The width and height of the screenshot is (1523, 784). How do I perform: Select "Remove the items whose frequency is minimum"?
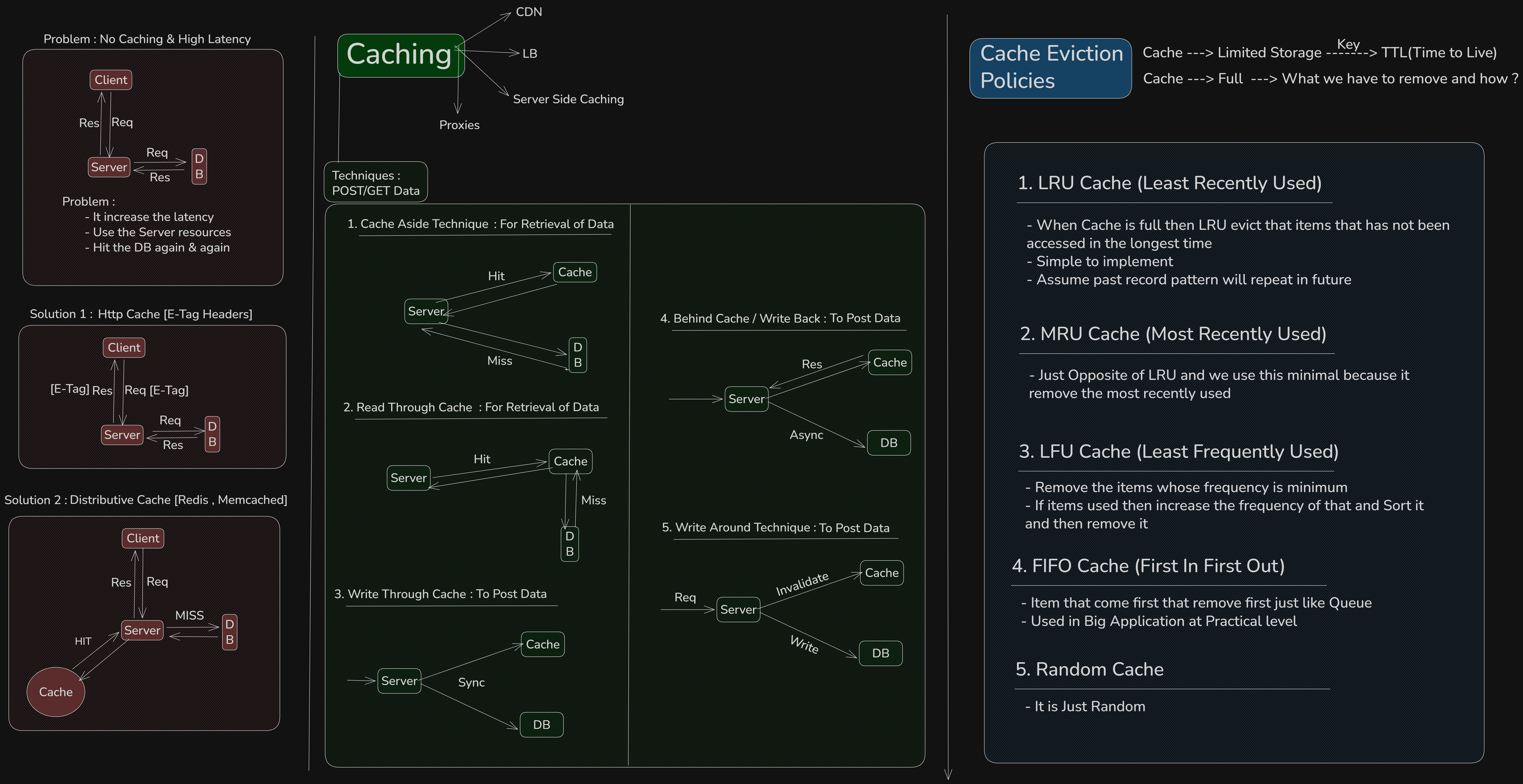1187,487
